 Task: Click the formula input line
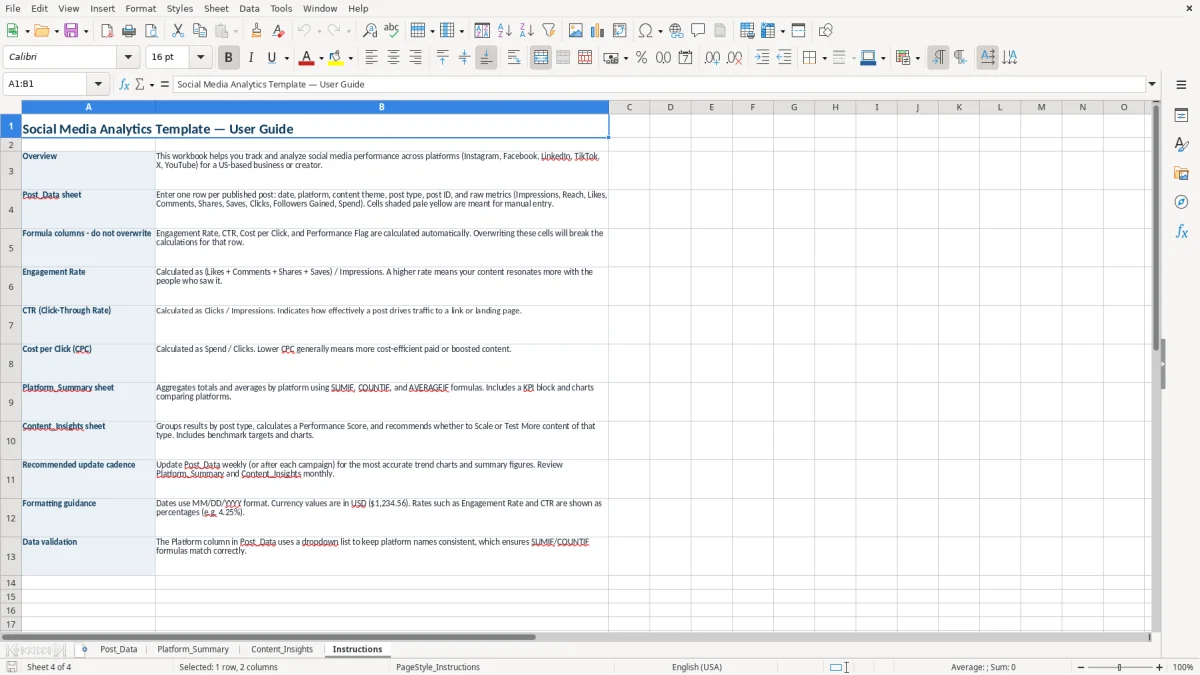pyautogui.click(x=659, y=84)
